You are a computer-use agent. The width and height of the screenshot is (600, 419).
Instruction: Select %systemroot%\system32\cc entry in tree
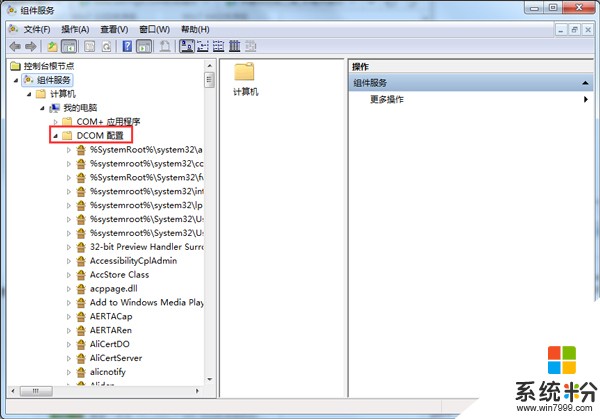(147, 164)
